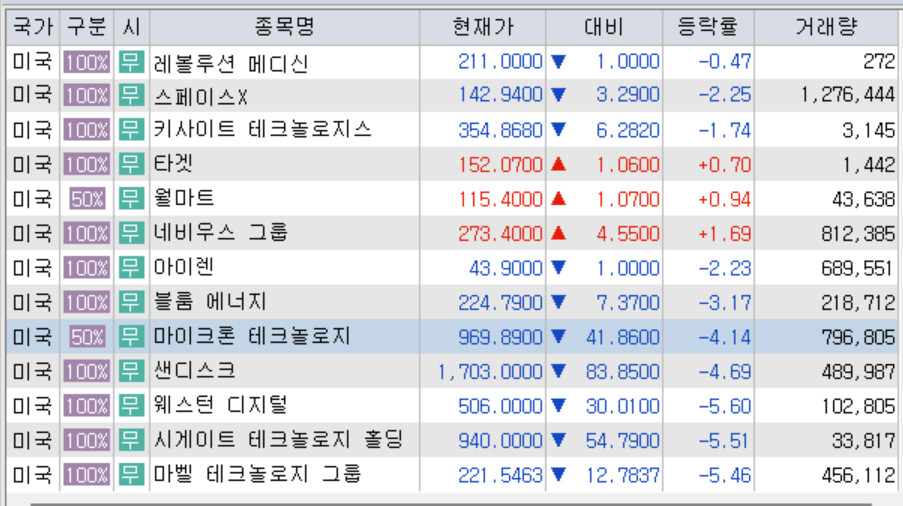The height and width of the screenshot is (506, 903).
Task: Click current price 211.0000
Action: tap(500, 62)
